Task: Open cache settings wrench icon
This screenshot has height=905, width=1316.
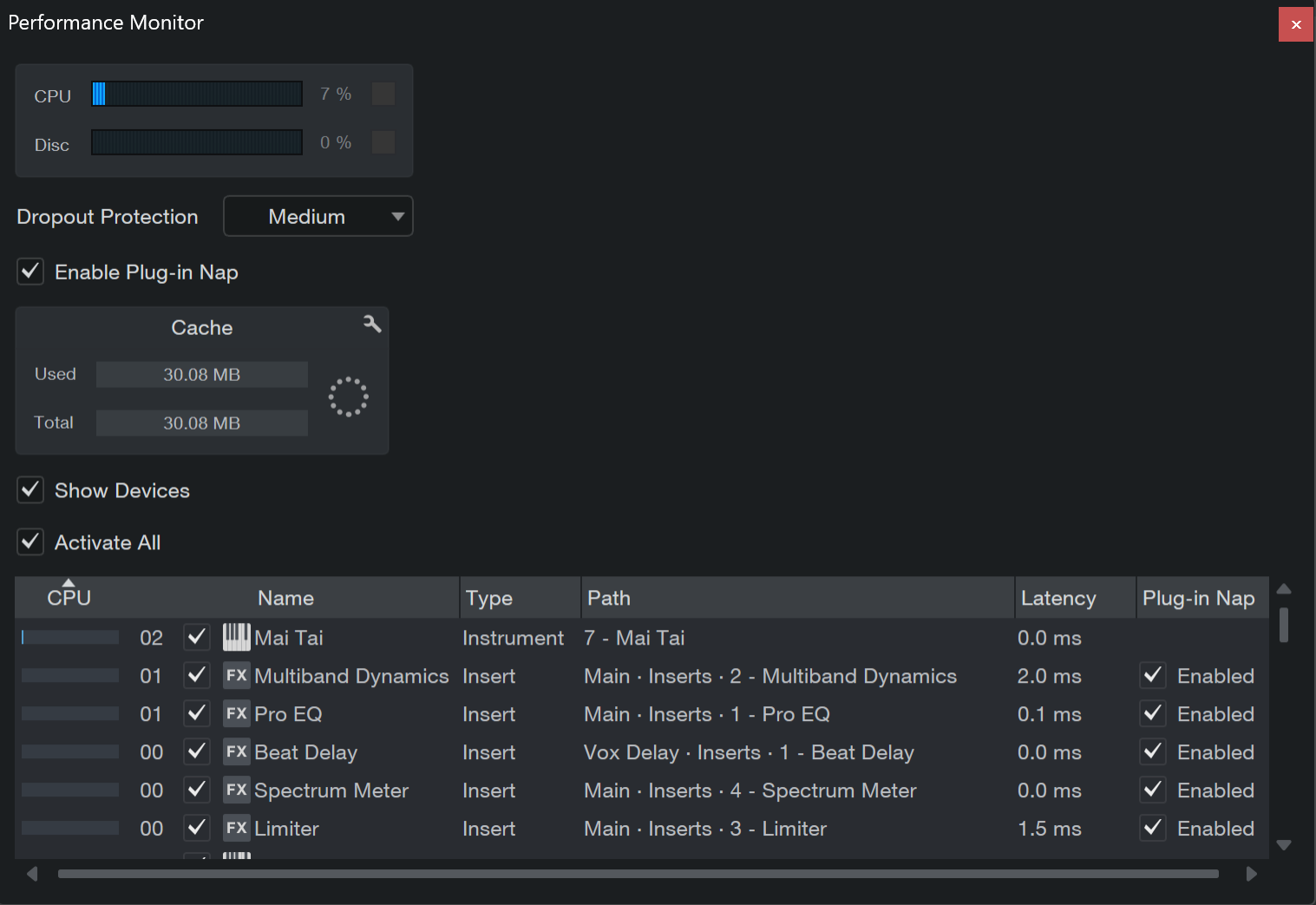Action: 372,324
